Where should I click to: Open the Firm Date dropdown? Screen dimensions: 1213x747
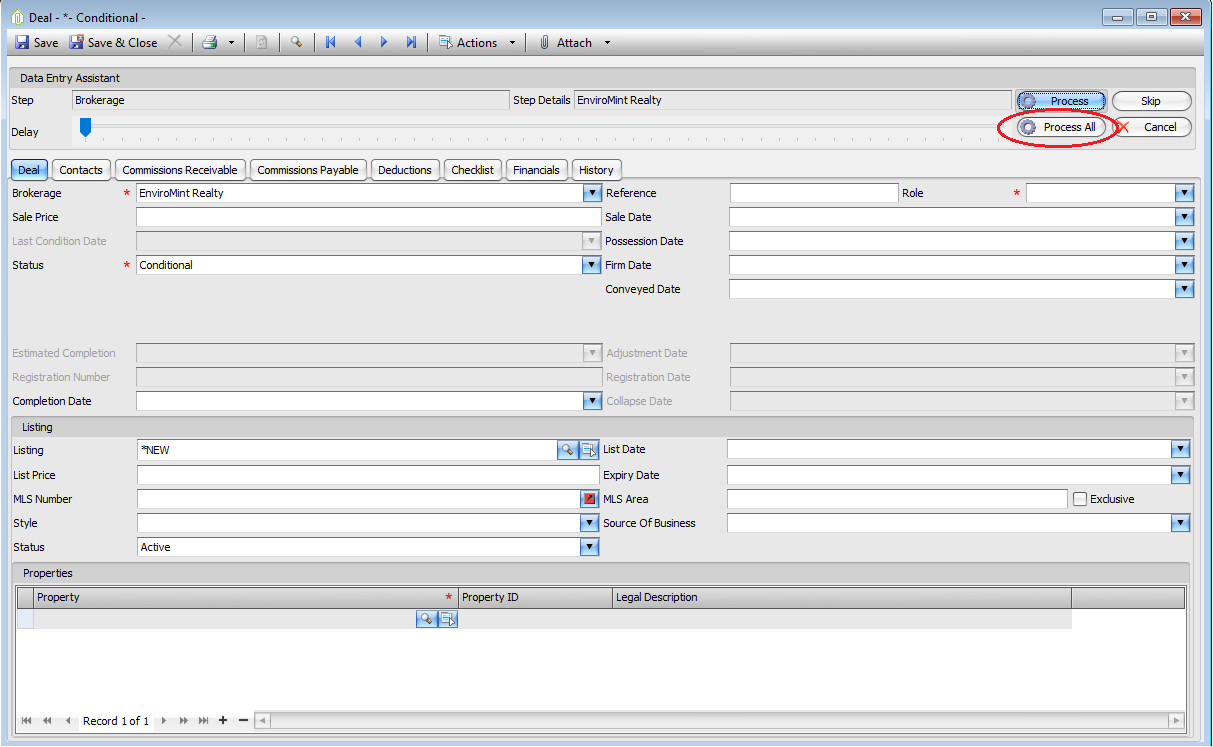coord(1185,265)
